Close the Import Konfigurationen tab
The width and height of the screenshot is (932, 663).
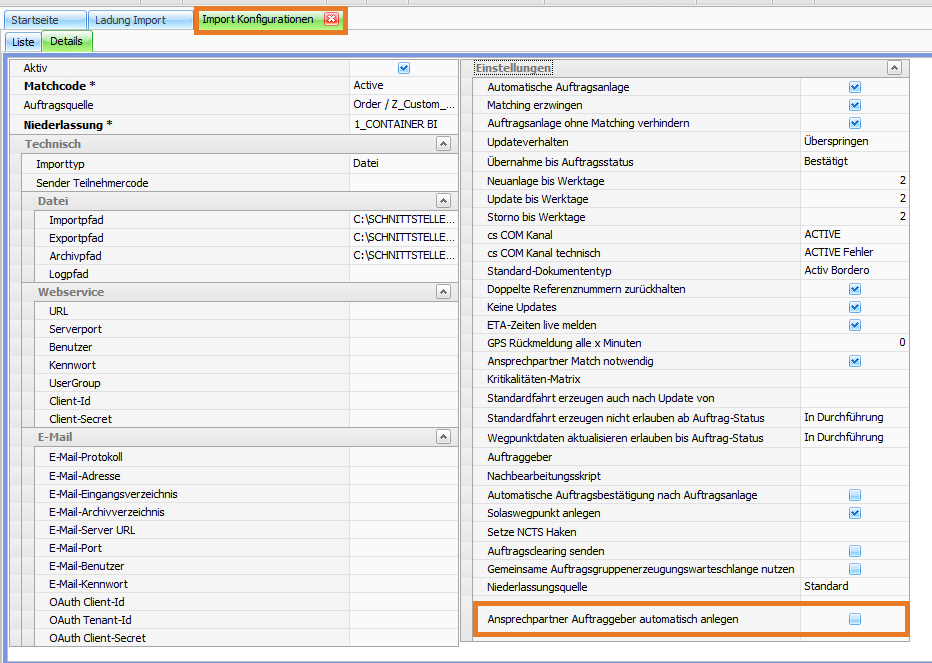pos(331,19)
